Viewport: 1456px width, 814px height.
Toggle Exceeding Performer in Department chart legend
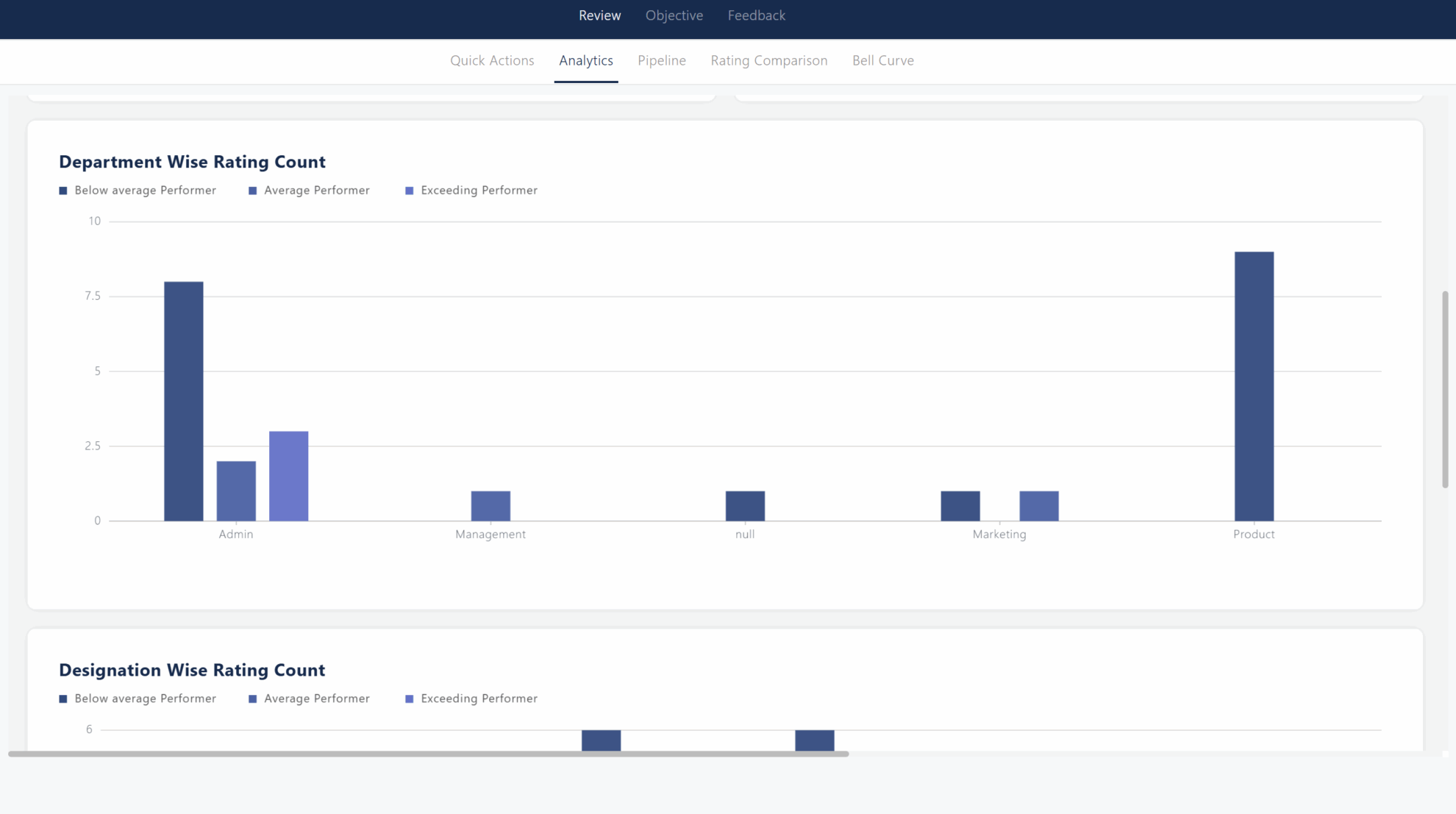coord(471,190)
